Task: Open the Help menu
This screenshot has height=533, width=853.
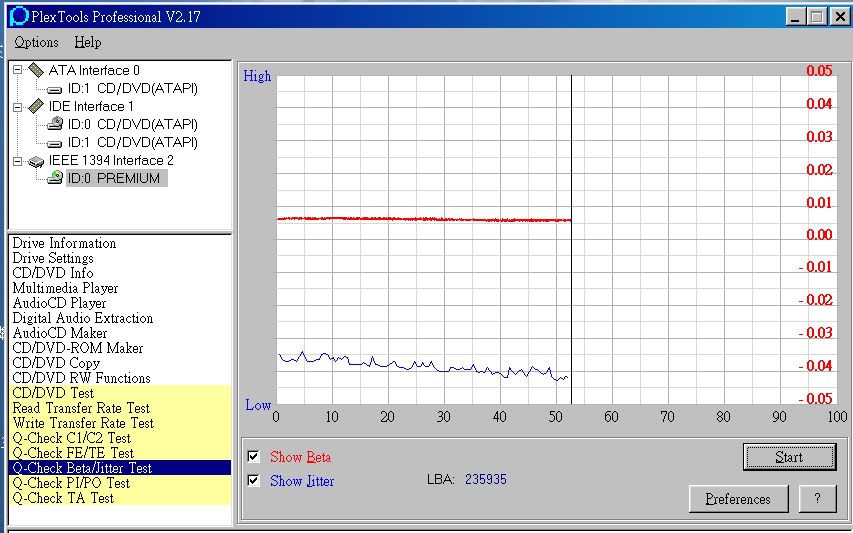Action: tap(88, 42)
